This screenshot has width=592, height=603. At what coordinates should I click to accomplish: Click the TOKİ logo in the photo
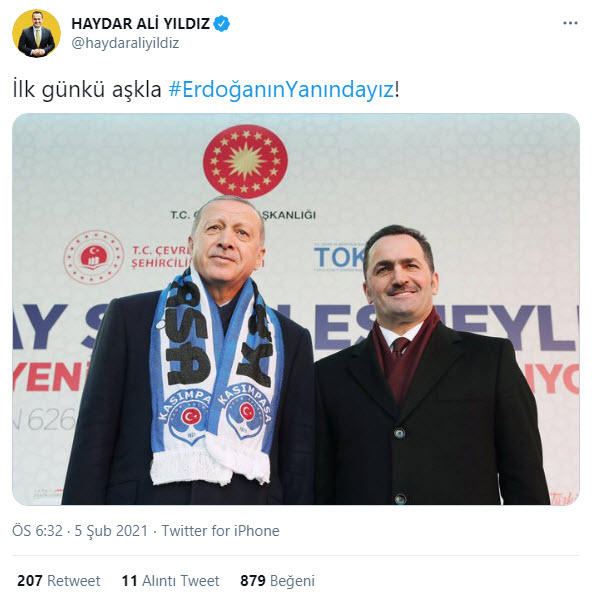[x=339, y=257]
